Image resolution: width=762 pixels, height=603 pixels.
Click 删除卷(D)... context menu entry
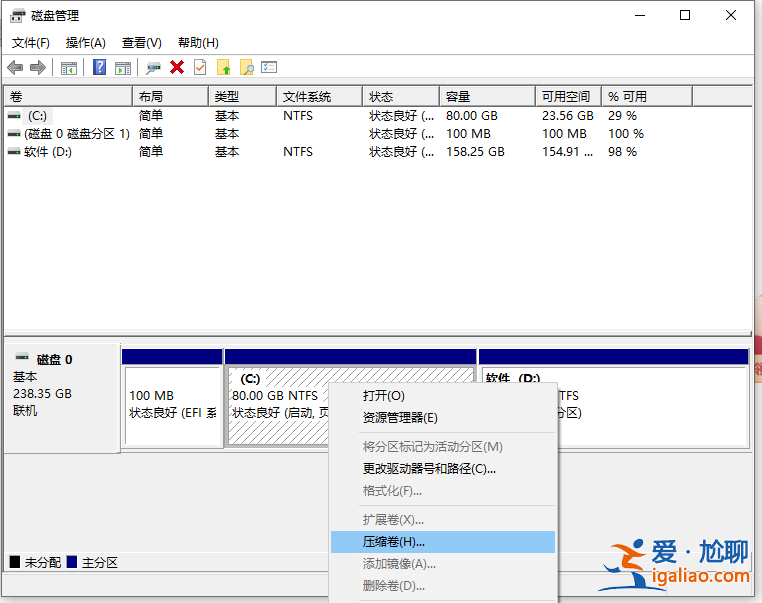point(443,586)
